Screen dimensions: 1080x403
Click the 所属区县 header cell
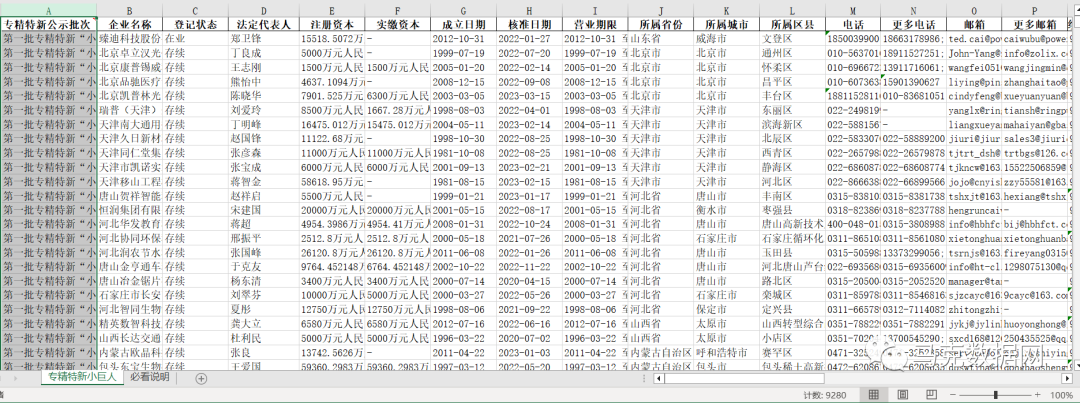pyautogui.click(x=792, y=24)
